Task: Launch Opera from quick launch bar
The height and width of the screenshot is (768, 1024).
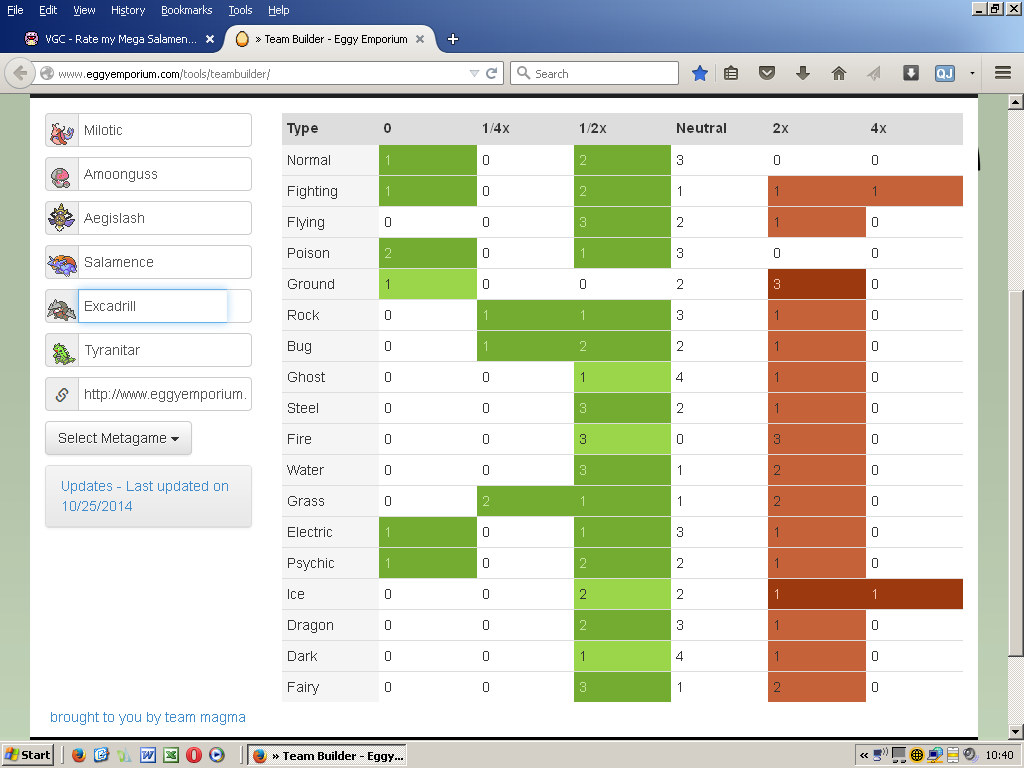Action: coord(193,755)
